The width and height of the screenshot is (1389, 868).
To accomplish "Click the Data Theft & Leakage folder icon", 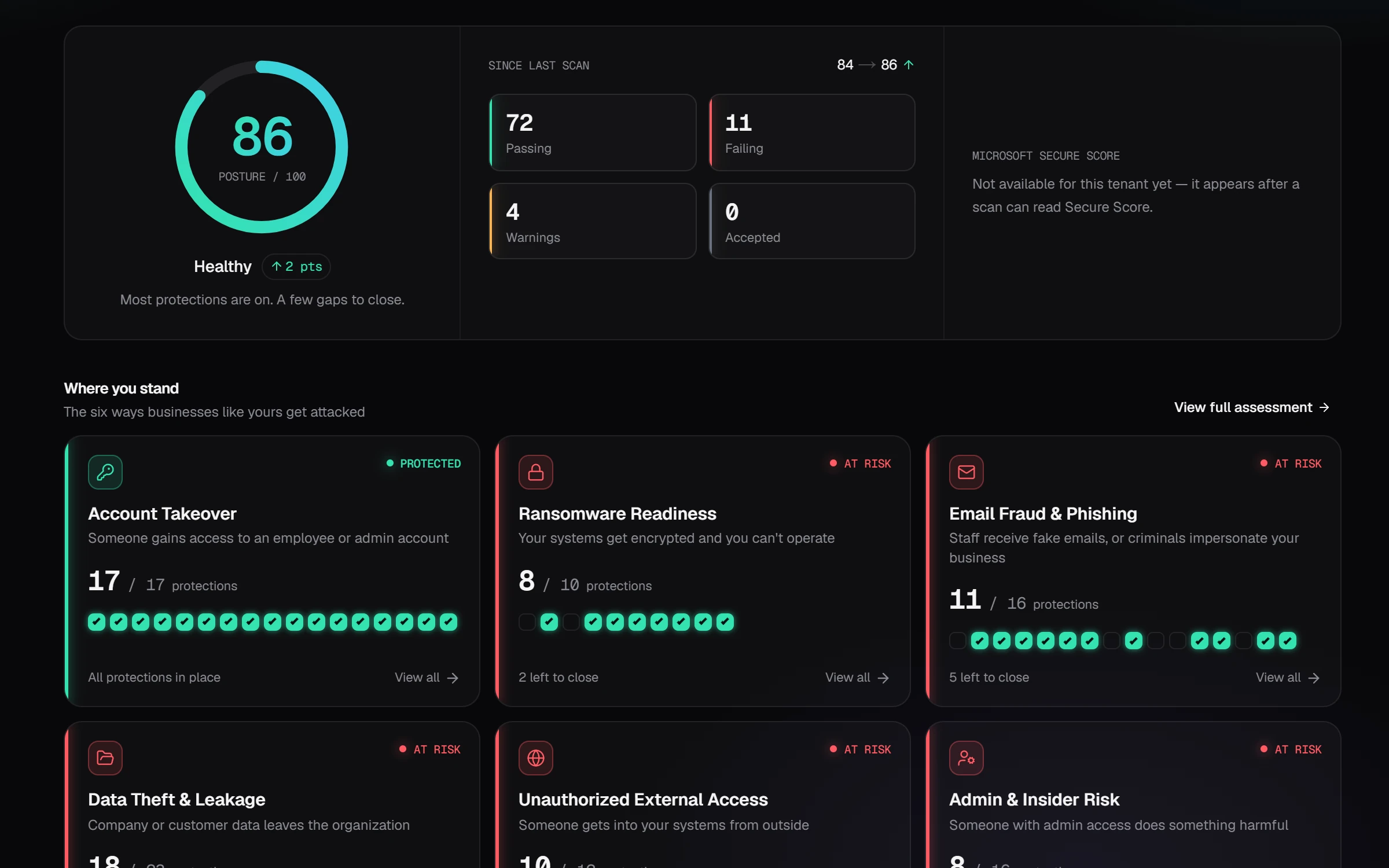I will pyautogui.click(x=105, y=758).
